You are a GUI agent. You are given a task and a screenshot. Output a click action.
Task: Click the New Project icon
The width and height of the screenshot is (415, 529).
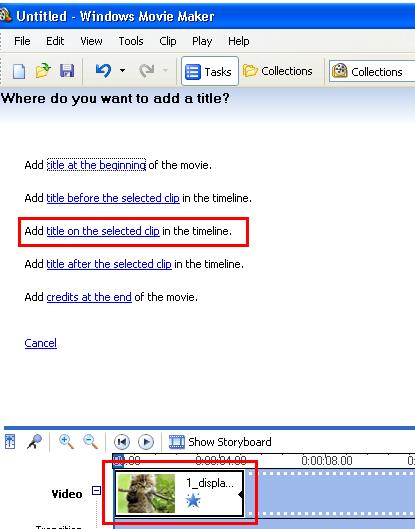pos(19,71)
